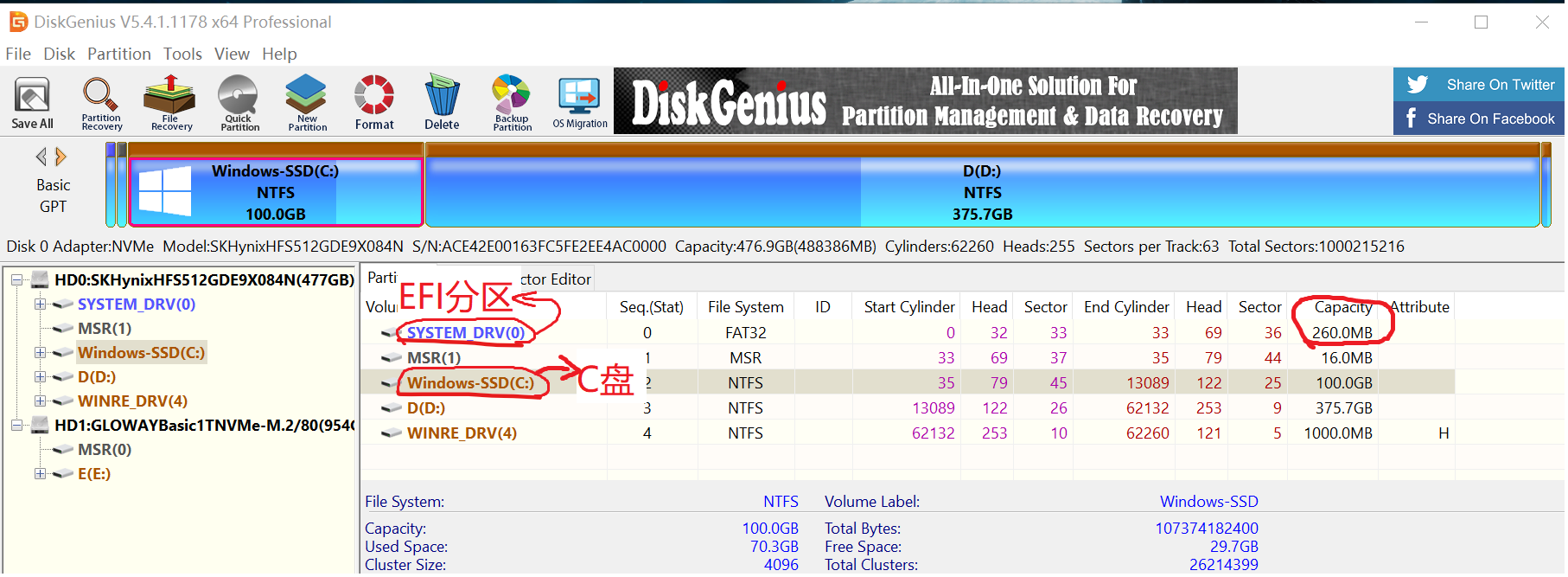Select the Quick Partition icon

pos(239,103)
